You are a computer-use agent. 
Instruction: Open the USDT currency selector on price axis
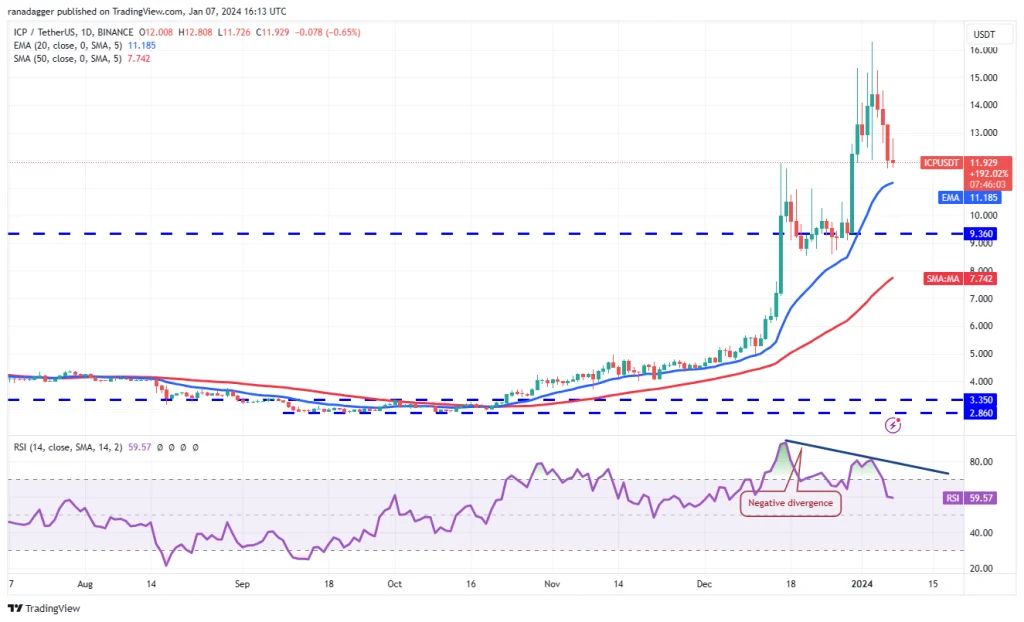(x=983, y=33)
